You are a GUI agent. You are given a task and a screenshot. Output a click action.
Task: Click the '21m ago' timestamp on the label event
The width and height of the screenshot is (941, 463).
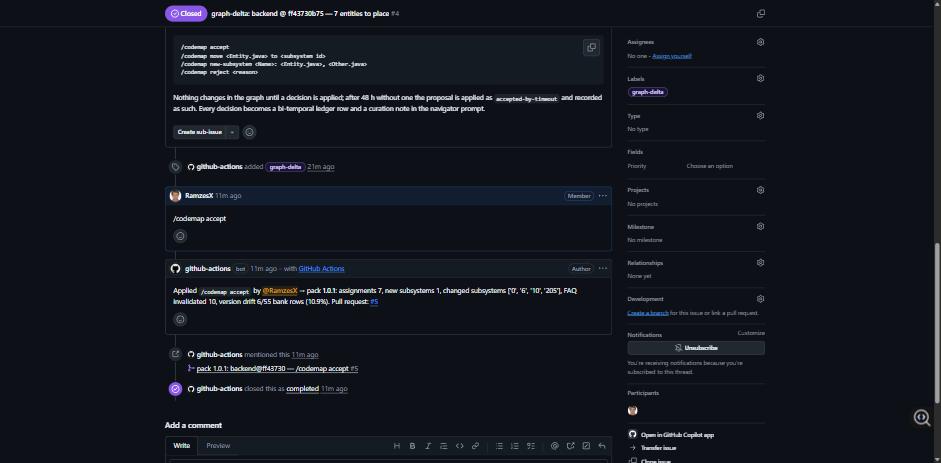321,167
